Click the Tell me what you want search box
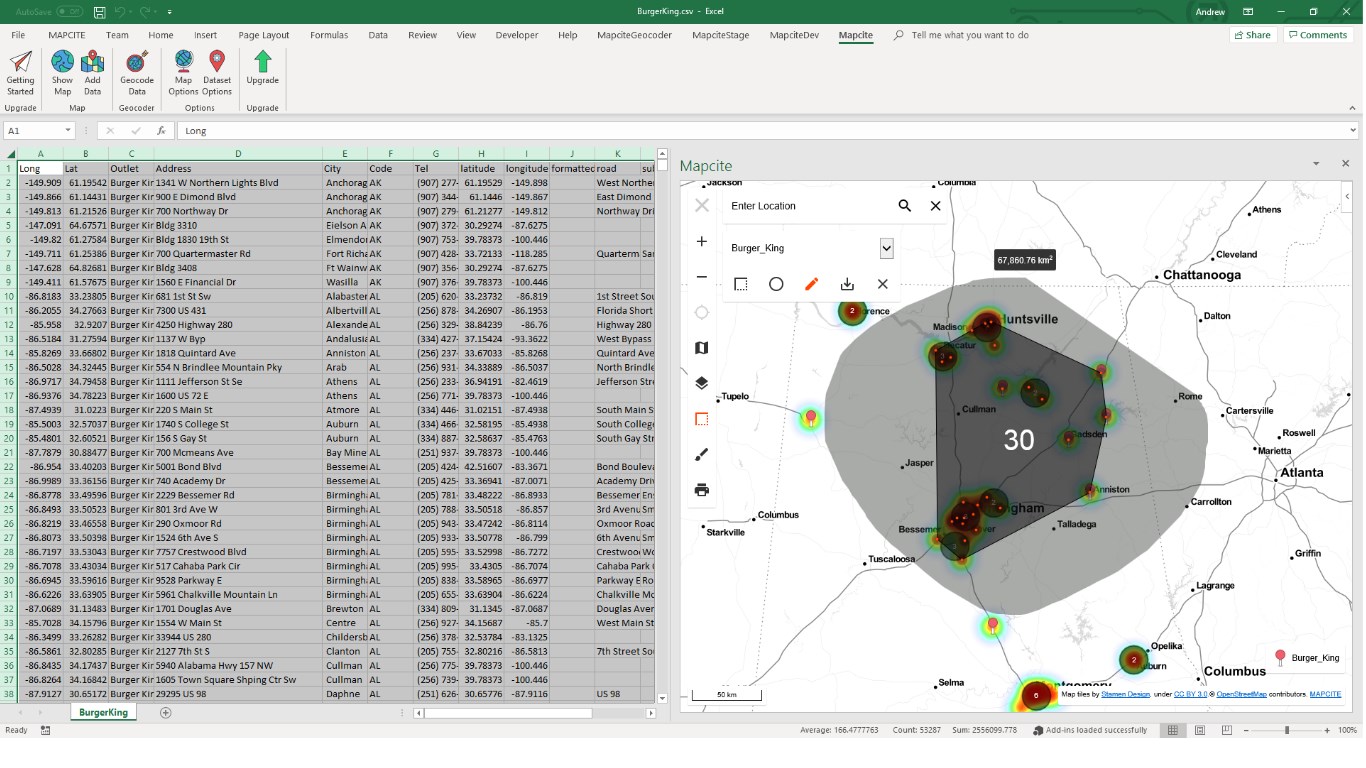The width and height of the screenshot is (1366, 768). (969, 35)
